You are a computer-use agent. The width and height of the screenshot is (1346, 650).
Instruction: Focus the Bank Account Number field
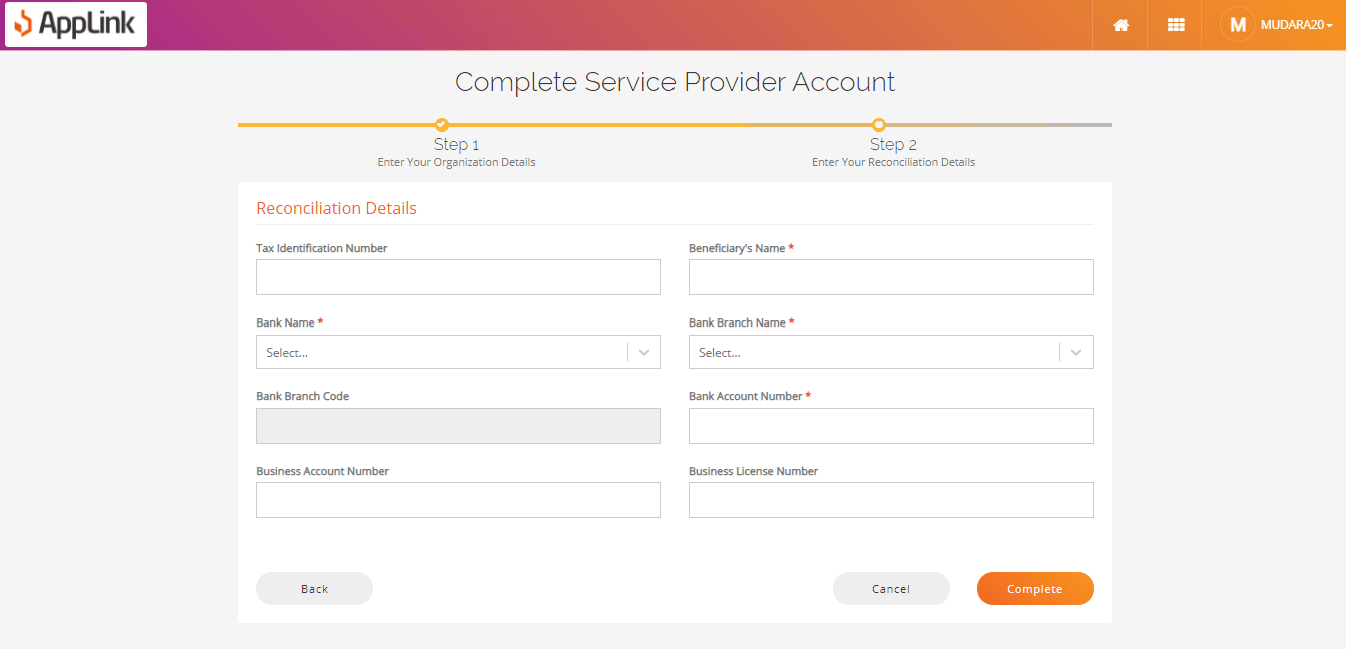point(891,426)
